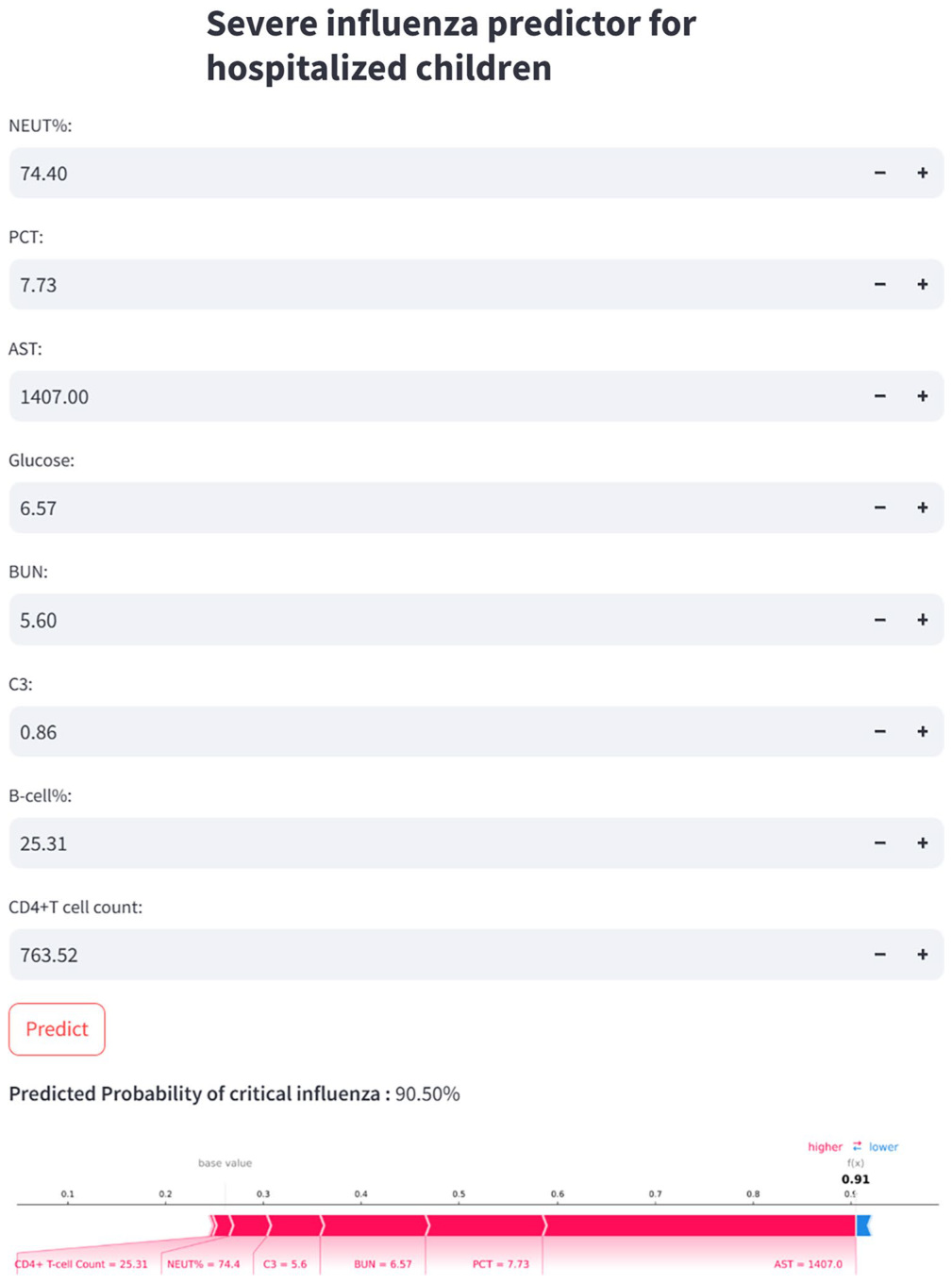Viewport: 952px width, 1283px height.
Task: Lower the AST value using minus
Action: click(879, 396)
